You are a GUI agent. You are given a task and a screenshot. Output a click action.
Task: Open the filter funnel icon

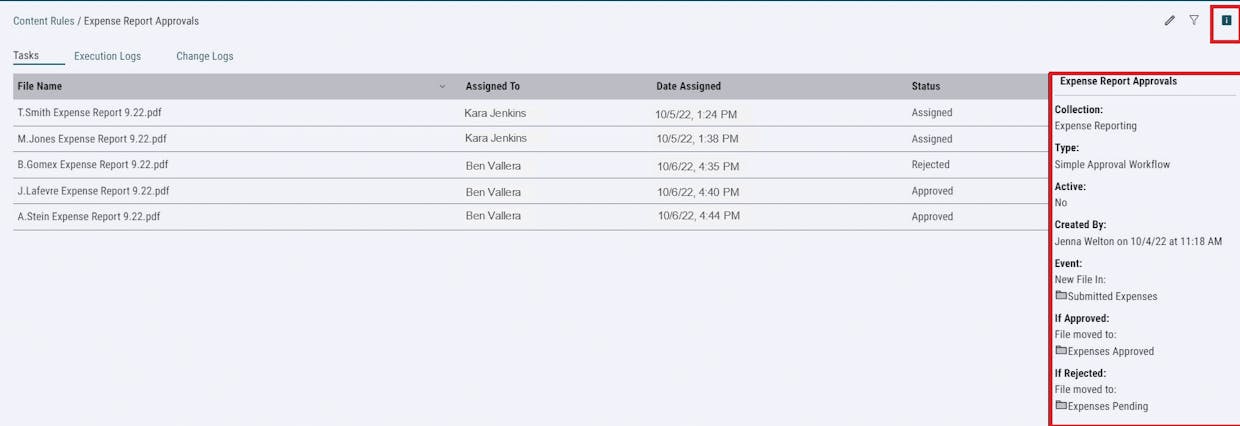pos(1194,20)
